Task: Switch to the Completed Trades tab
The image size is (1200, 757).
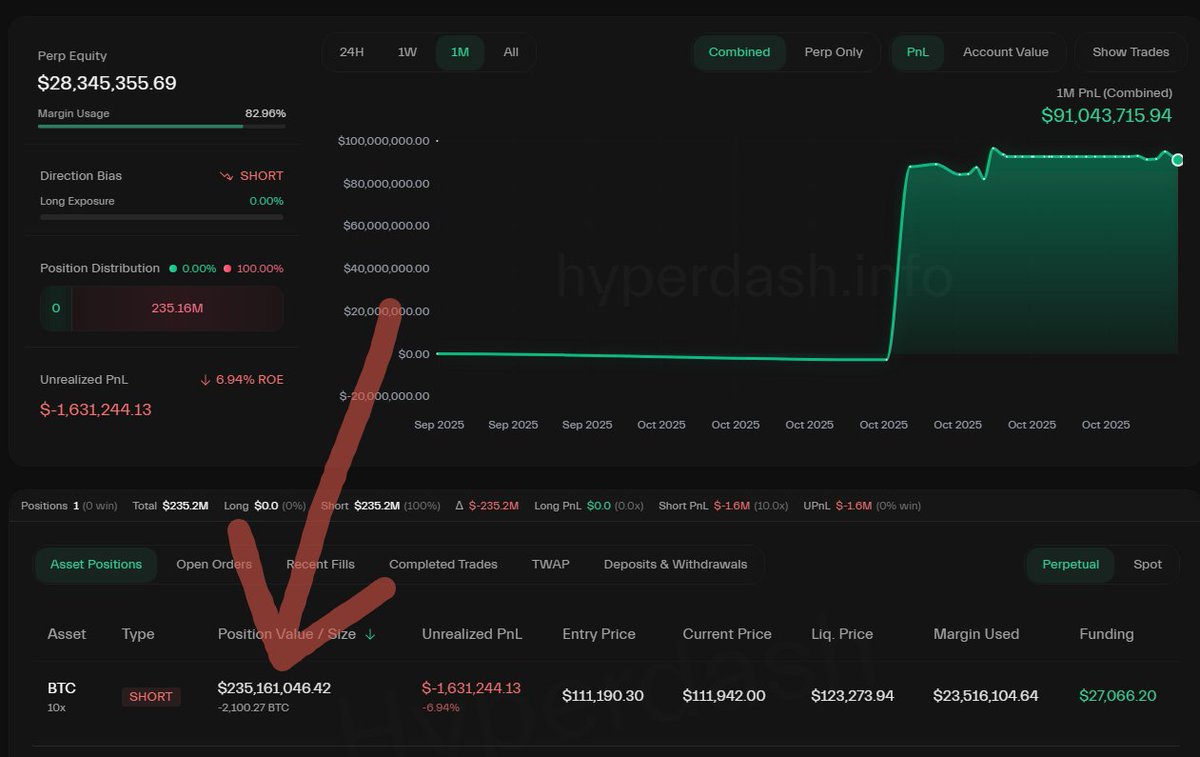Action: pyautogui.click(x=443, y=564)
